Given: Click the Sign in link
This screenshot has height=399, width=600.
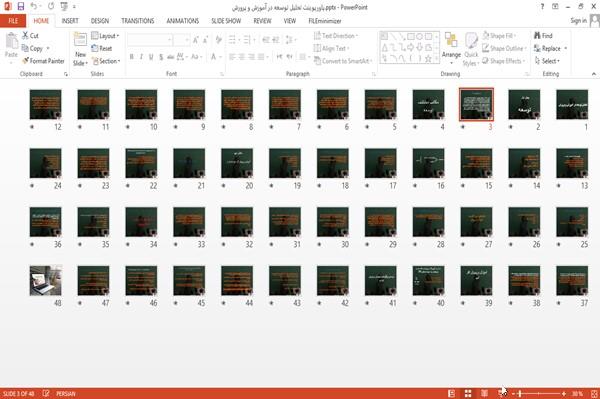Looking at the screenshot, I should [x=578, y=21].
